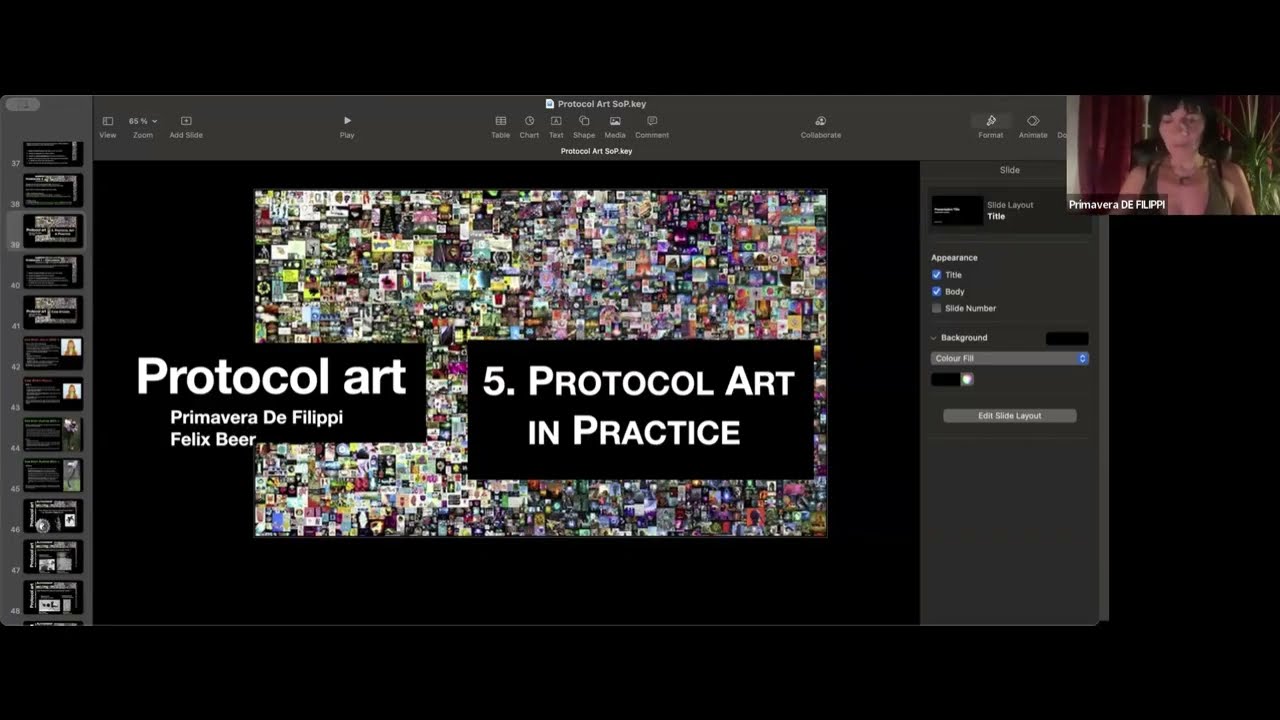Click the Edit Slide Layout button
Image resolution: width=1280 pixels, height=720 pixels.
[1010, 415]
